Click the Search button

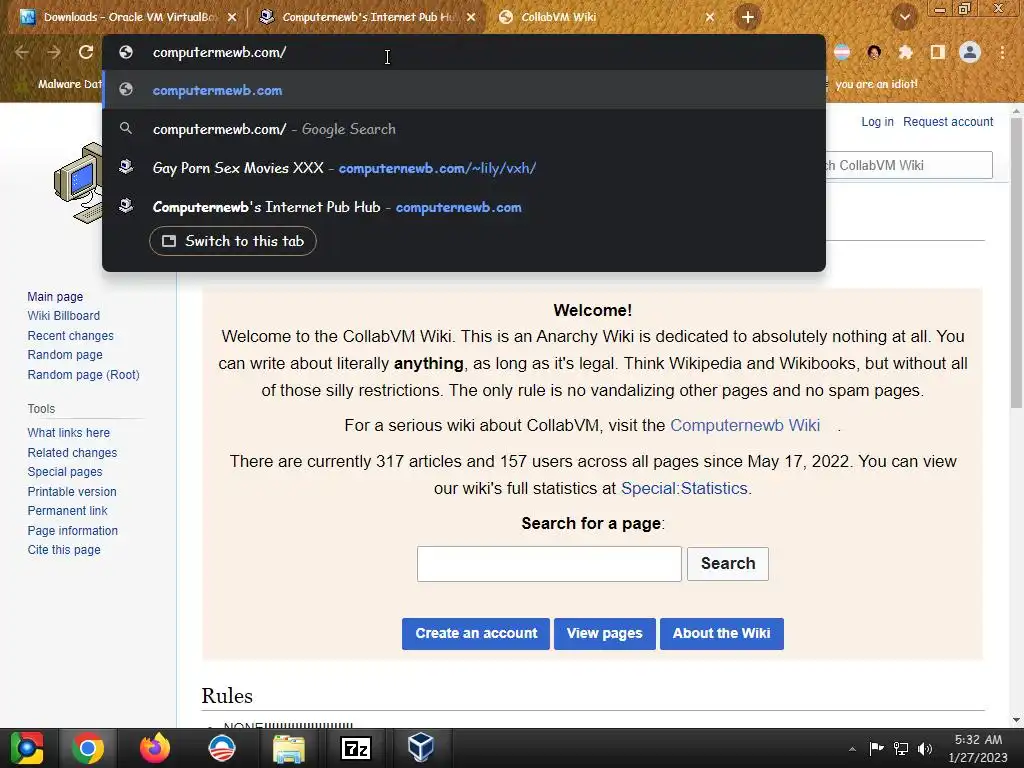click(728, 564)
